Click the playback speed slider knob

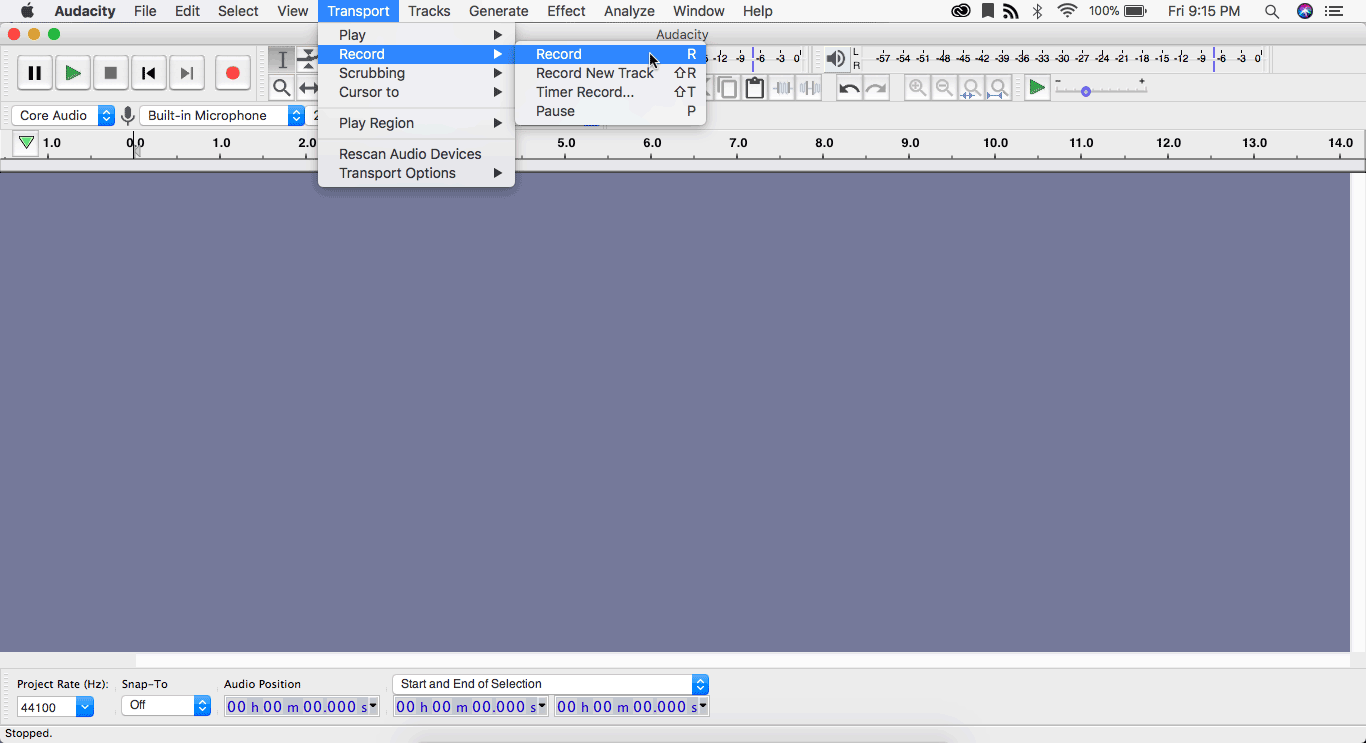(1086, 92)
